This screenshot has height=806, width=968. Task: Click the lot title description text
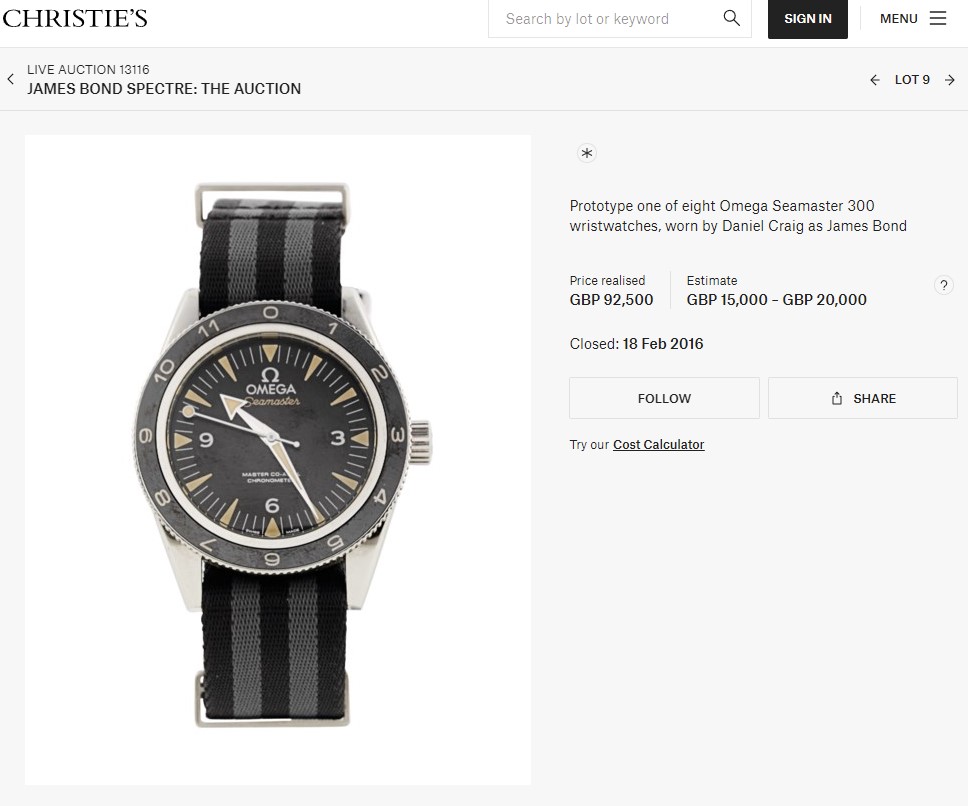(738, 216)
